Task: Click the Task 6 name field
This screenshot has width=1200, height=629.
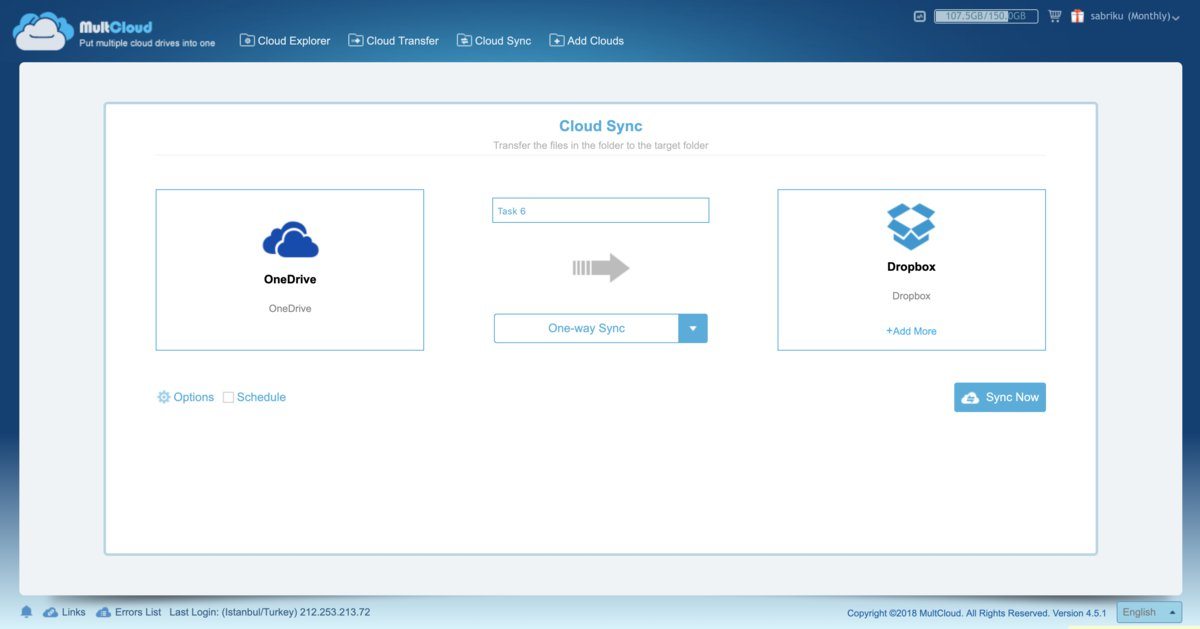Action: 600,211
